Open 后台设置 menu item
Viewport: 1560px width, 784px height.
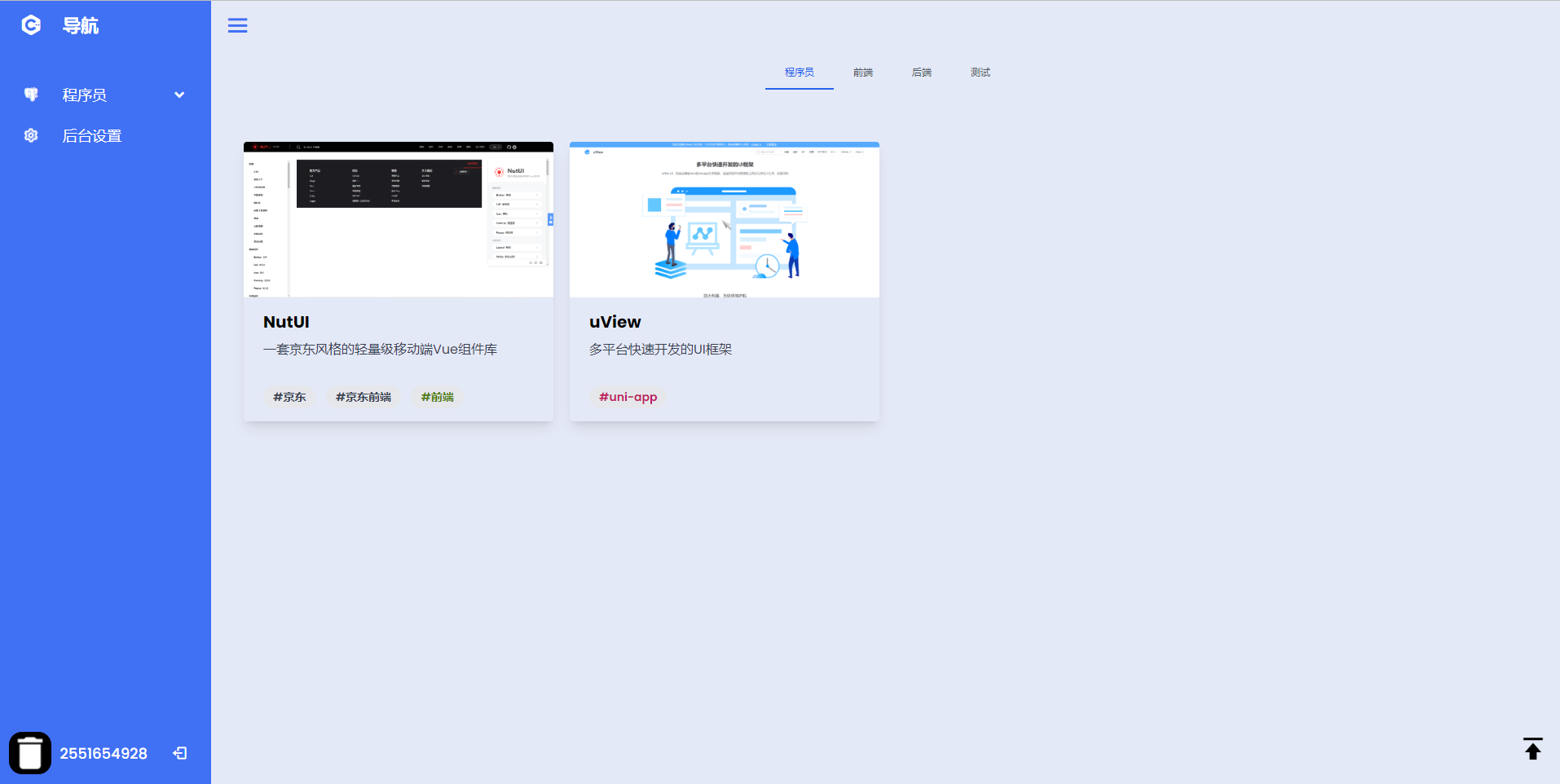point(92,136)
